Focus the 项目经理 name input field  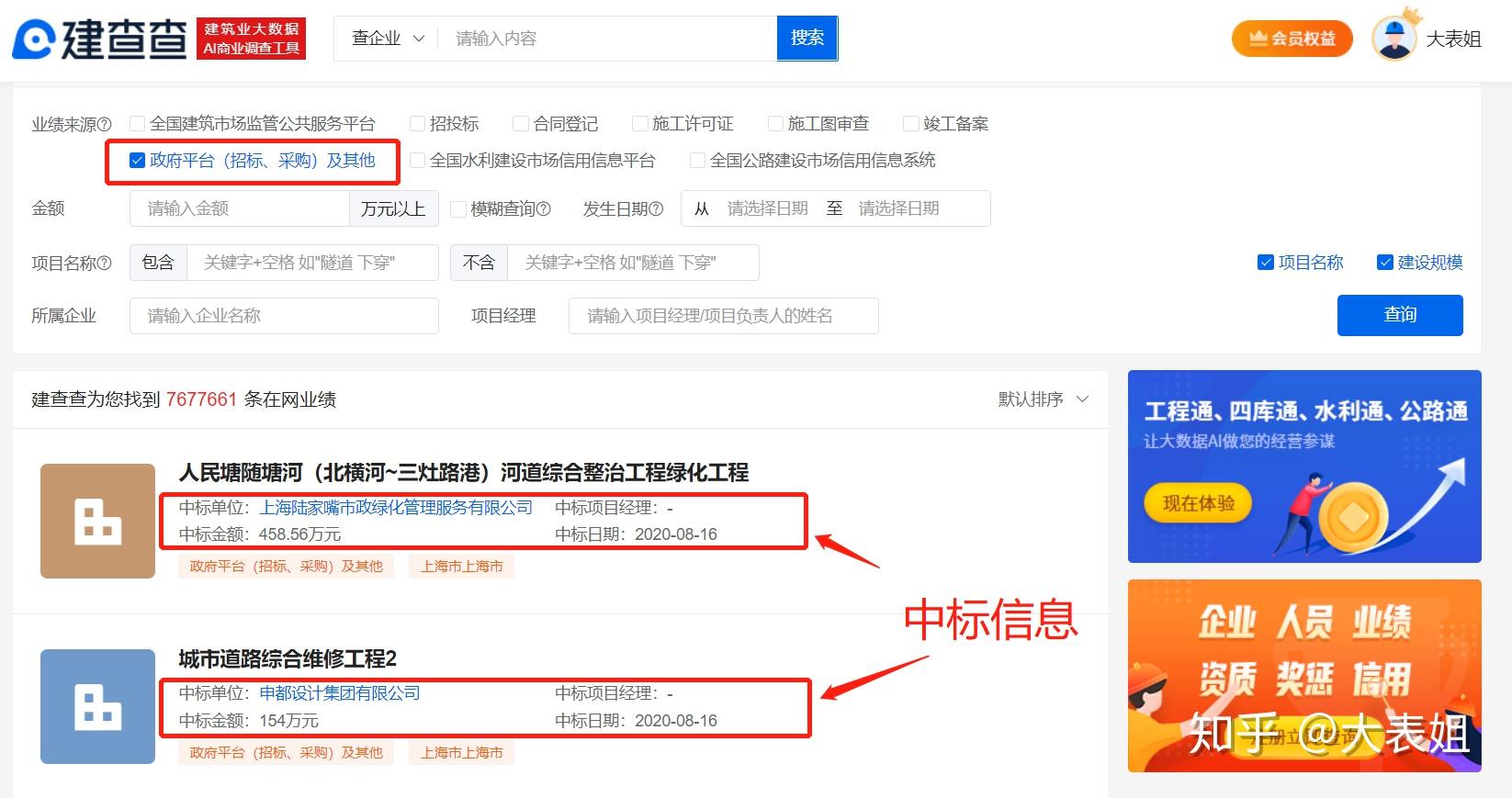724,316
